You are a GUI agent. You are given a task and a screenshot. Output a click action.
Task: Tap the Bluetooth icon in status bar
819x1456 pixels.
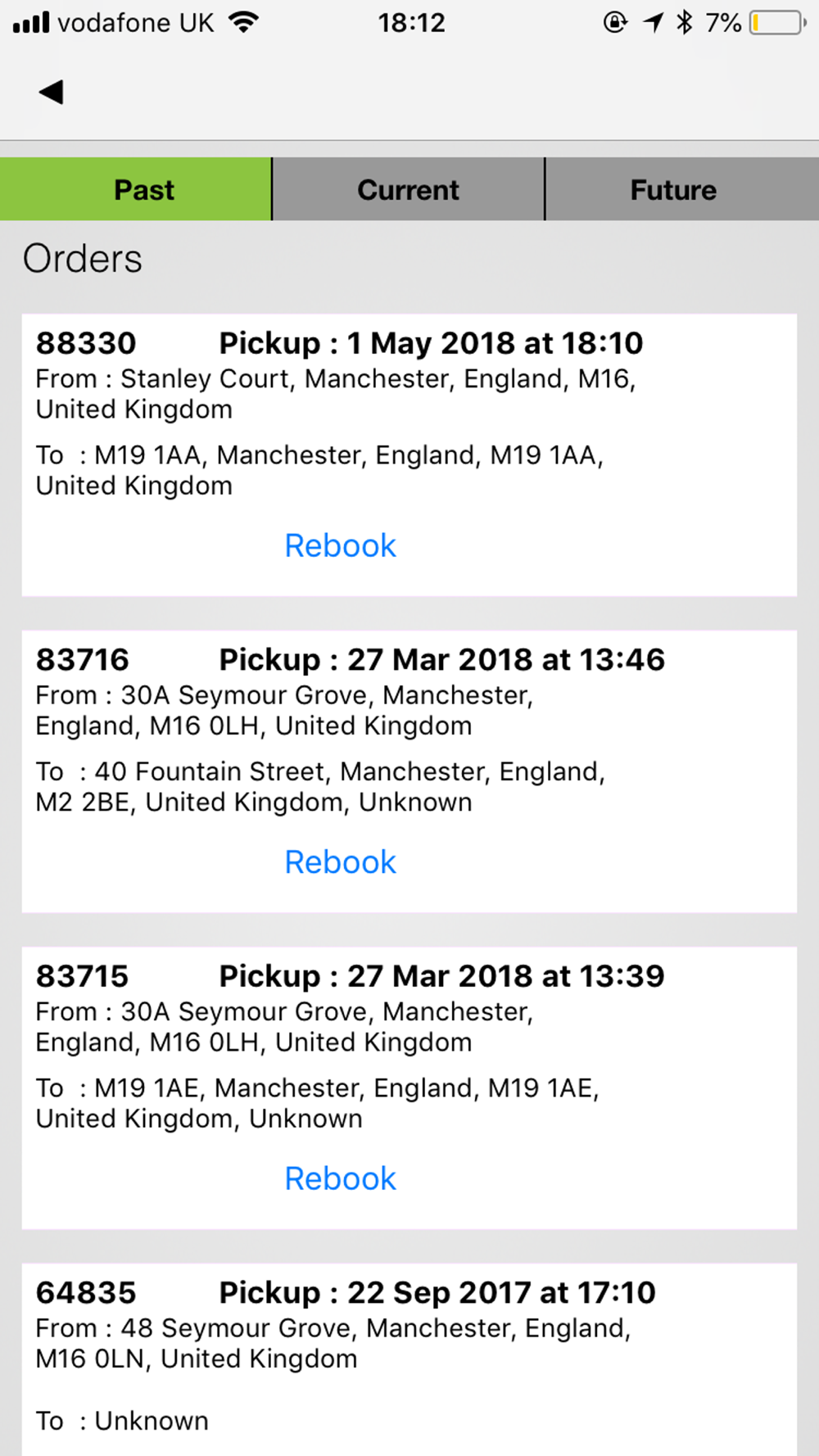(x=685, y=22)
